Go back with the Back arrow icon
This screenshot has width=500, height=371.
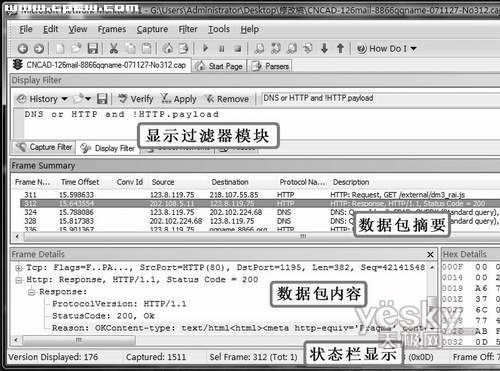click(23, 49)
